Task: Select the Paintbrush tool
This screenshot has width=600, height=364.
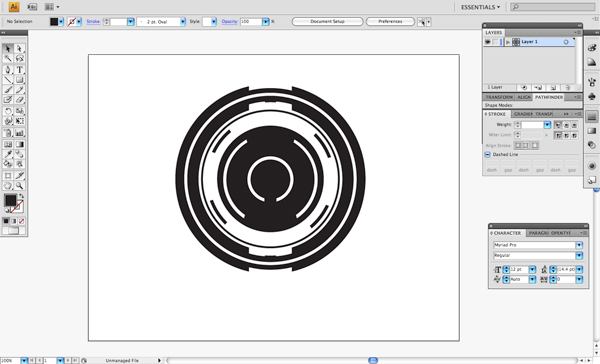Action: 8,90
